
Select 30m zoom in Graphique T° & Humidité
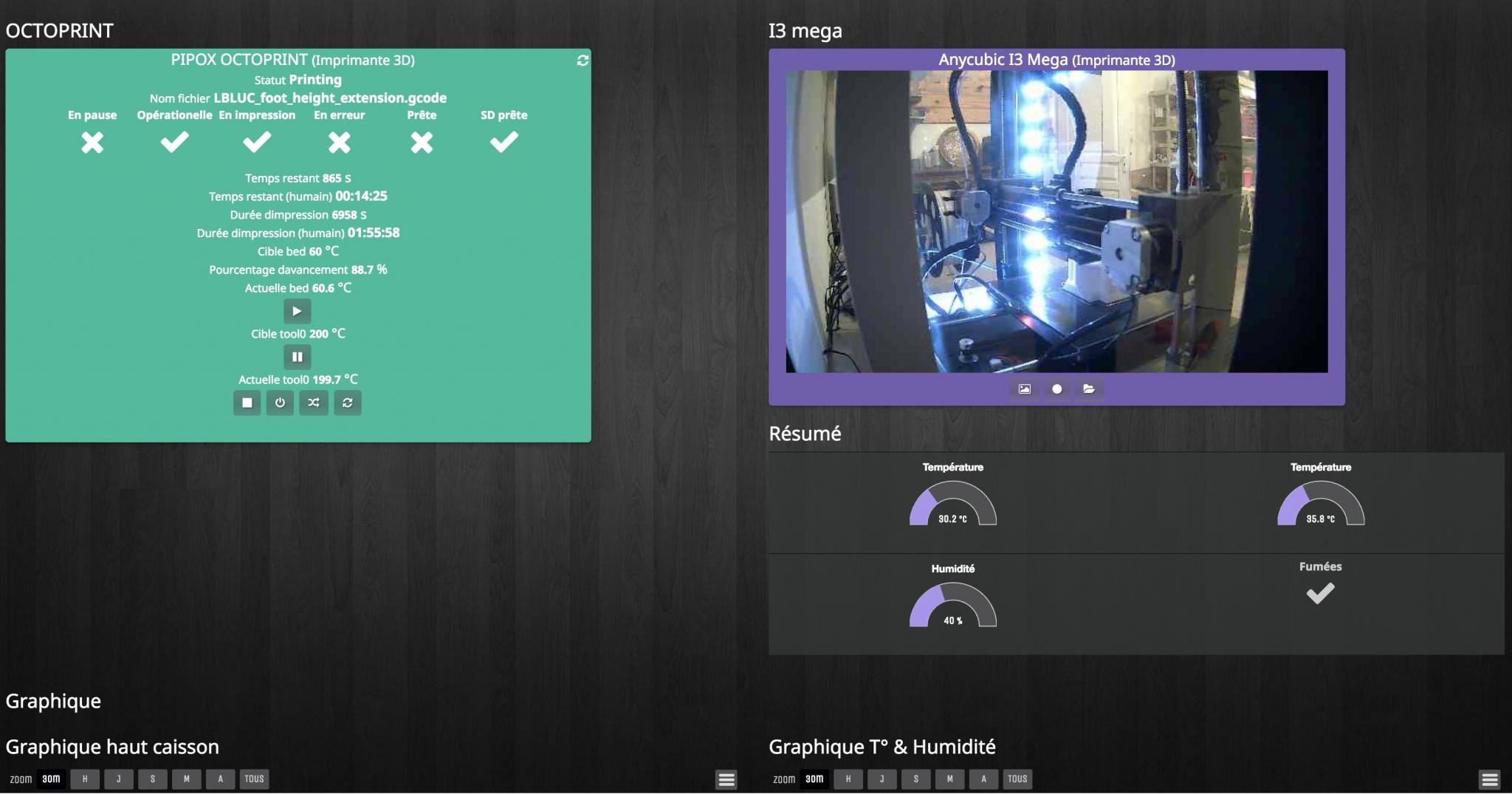click(x=814, y=779)
